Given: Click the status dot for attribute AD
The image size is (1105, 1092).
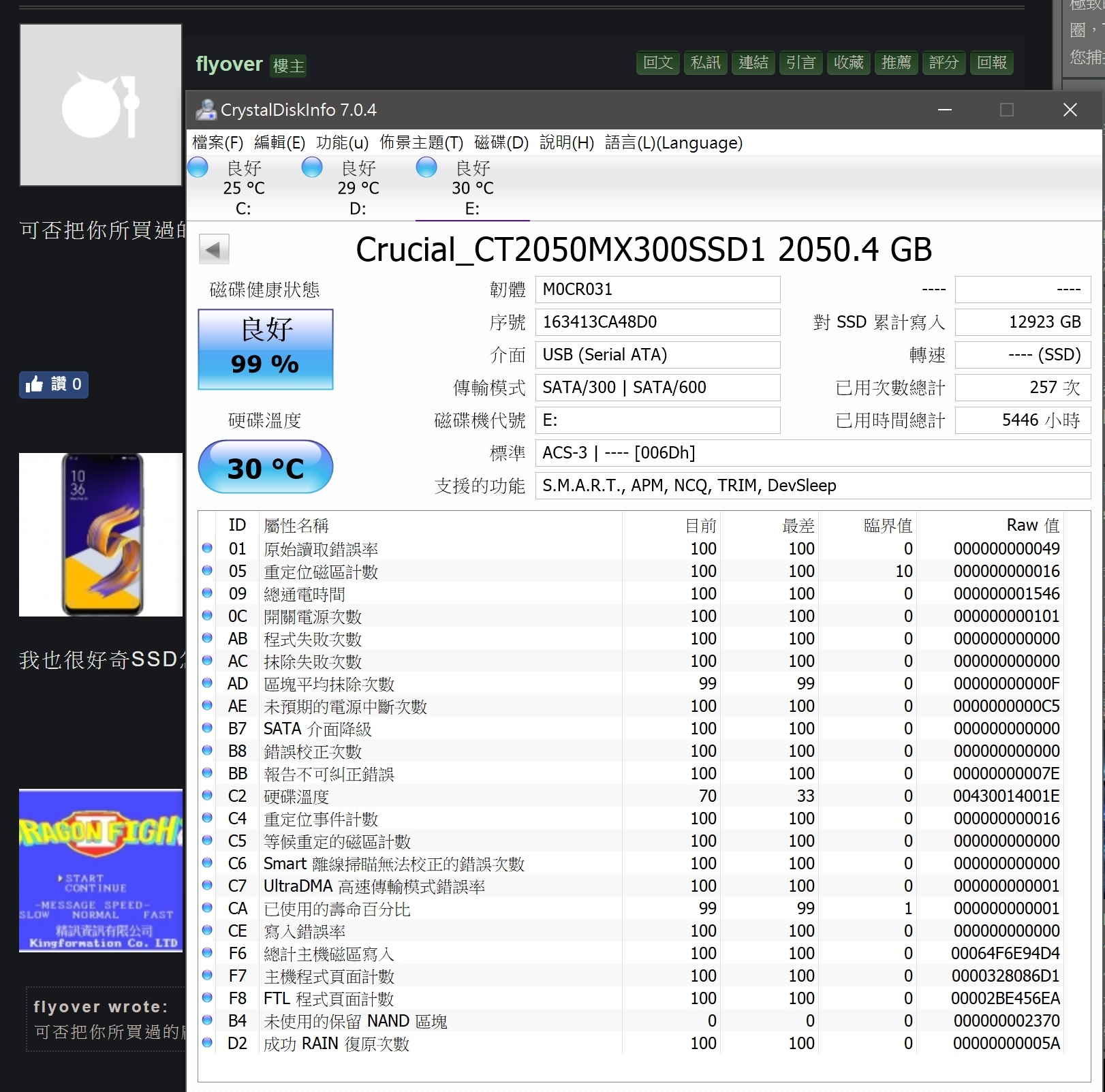Looking at the screenshot, I should point(207,683).
